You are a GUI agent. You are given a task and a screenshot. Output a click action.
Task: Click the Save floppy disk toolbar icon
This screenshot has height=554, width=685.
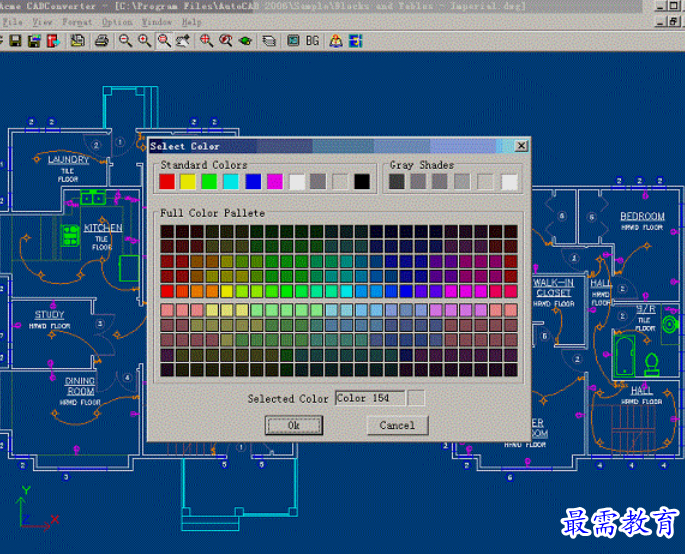tap(16, 41)
